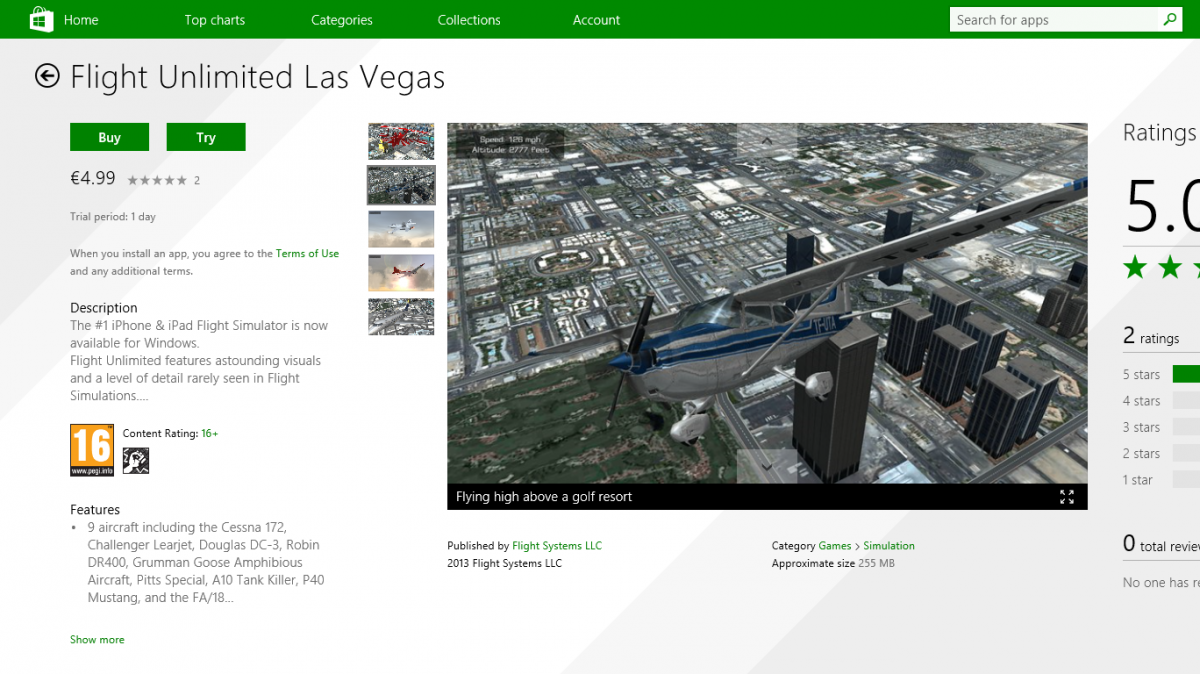Click 'Trial period: 1 day' text

[113, 217]
